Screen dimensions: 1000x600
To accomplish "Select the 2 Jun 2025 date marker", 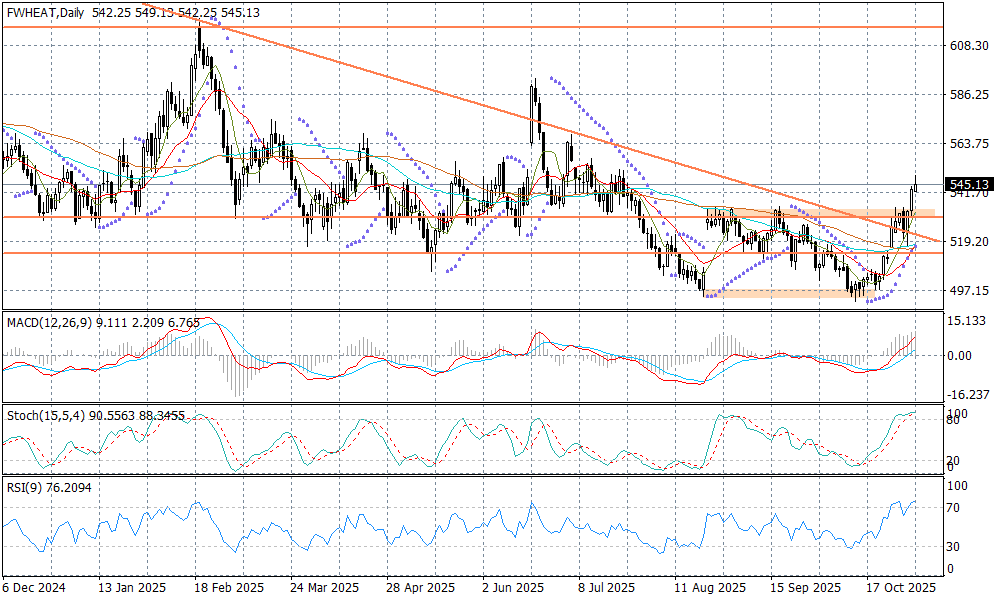I will (x=513, y=588).
